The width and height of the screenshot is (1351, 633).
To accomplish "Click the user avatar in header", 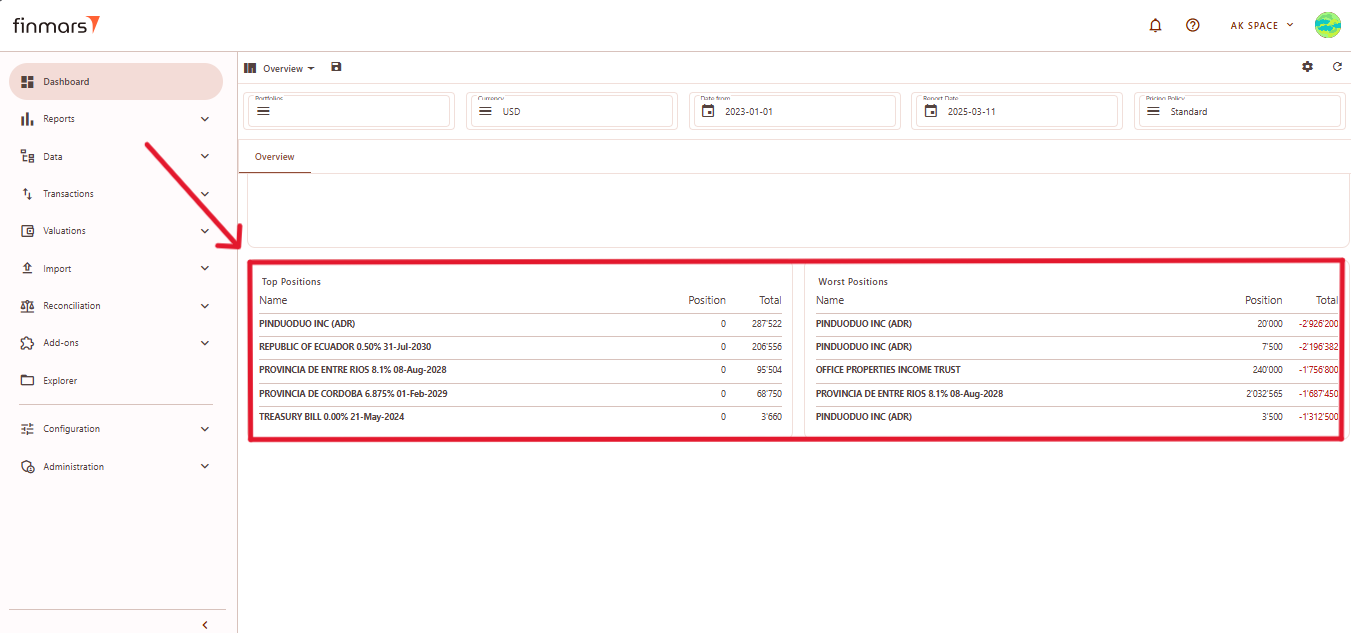I will pyautogui.click(x=1327, y=25).
